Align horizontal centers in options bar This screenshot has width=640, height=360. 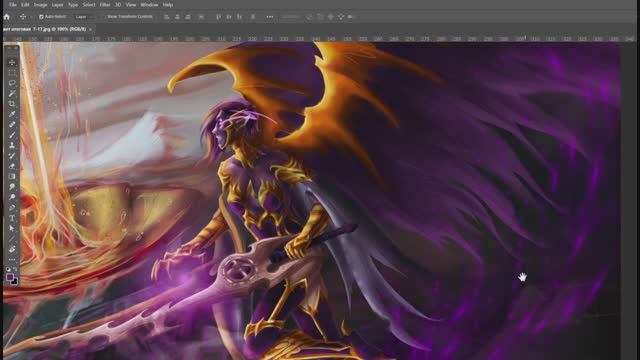coord(177,17)
